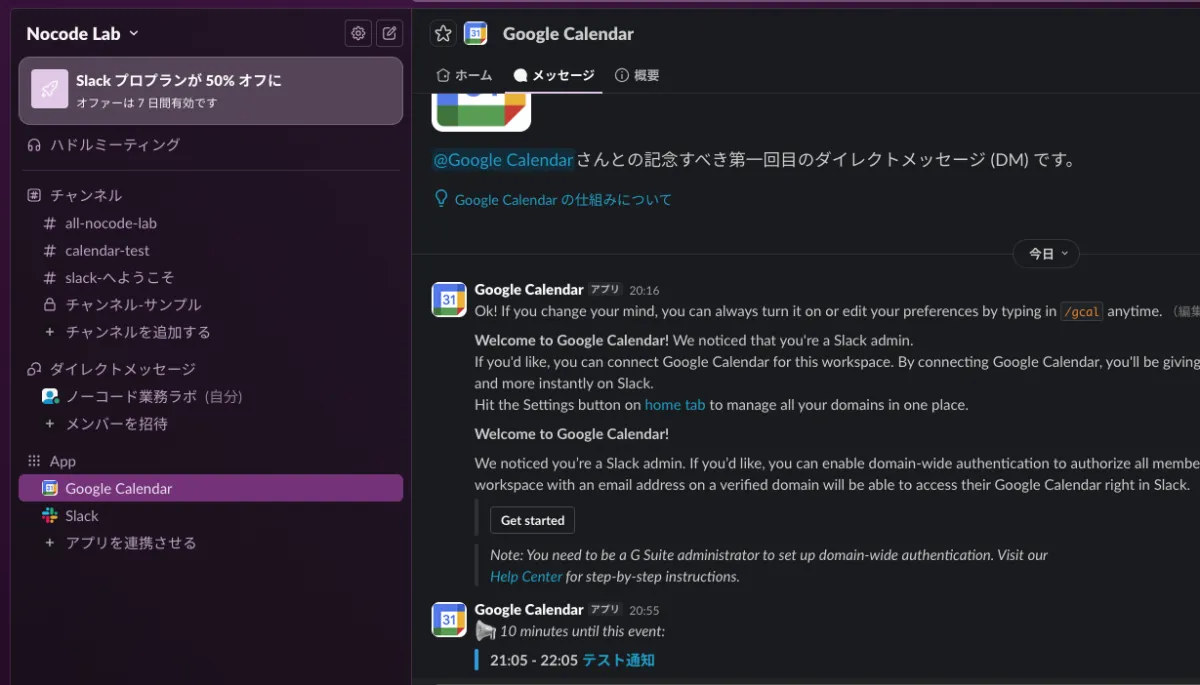
Task: Click Google Calendar icon in sidebar App list
Action: [50, 488]
